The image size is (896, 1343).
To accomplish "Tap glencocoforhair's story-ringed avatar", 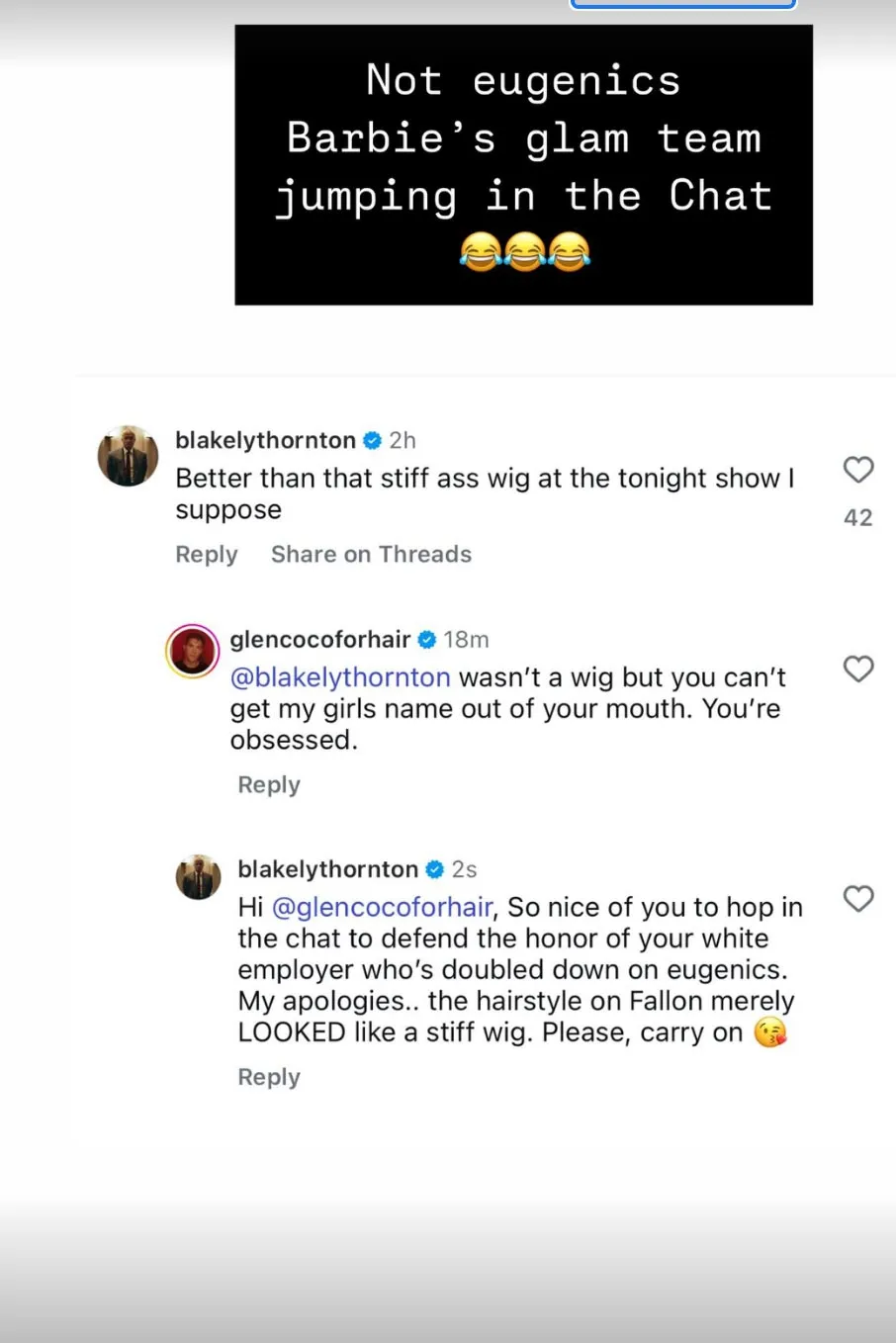I will pyautogui.click(x=192, y=651).
